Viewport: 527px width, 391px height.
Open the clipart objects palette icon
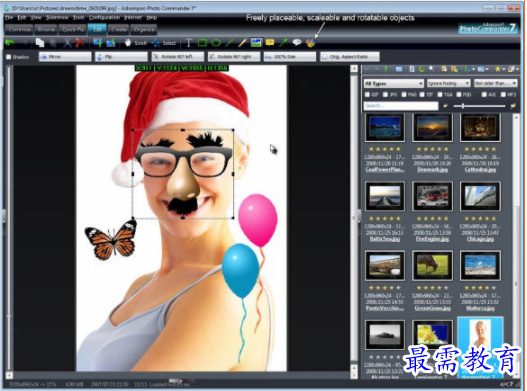click(311, 43)
